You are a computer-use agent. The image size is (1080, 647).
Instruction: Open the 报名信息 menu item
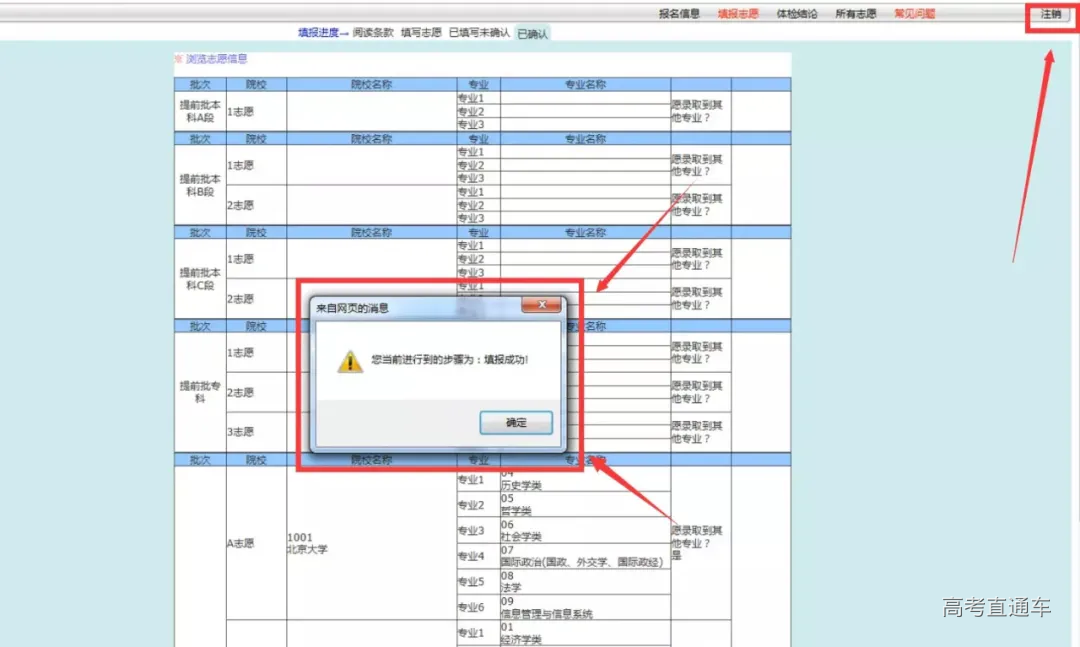pyautogui.click(x=679, y=14)
